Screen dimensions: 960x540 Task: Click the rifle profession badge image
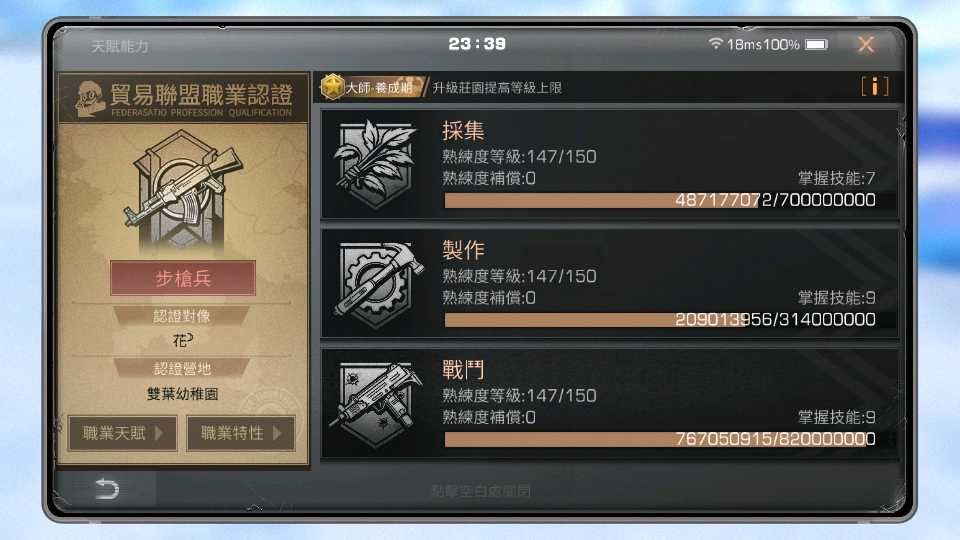click(182, 191)
